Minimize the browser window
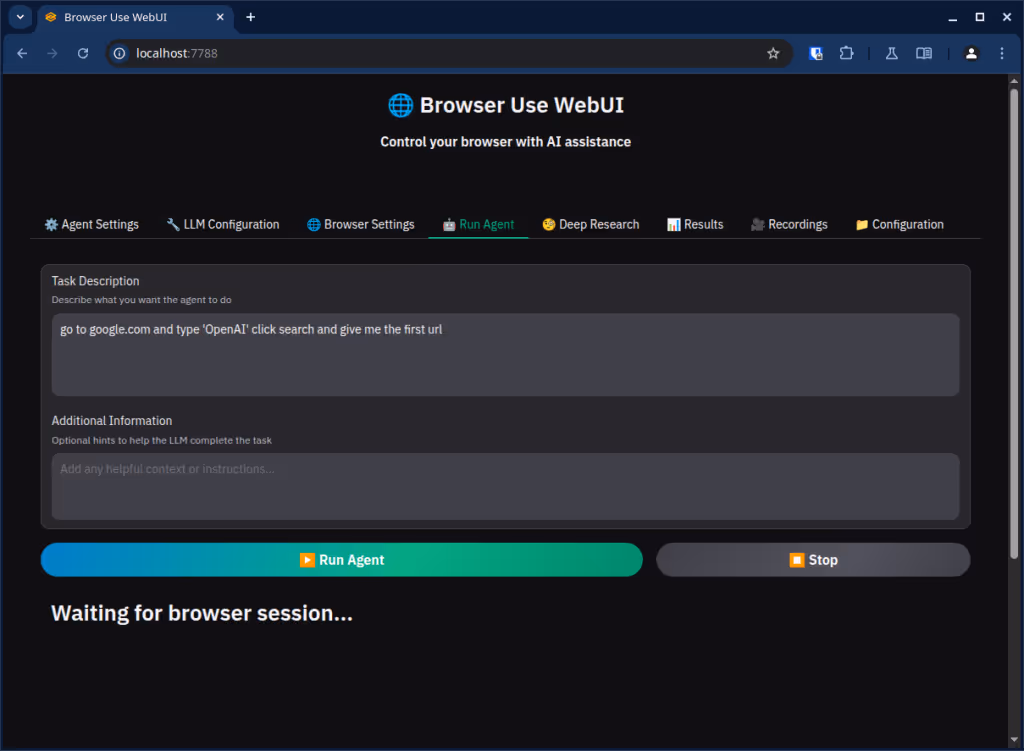The height and width of the screenshot is (751, 1024). 953,18
